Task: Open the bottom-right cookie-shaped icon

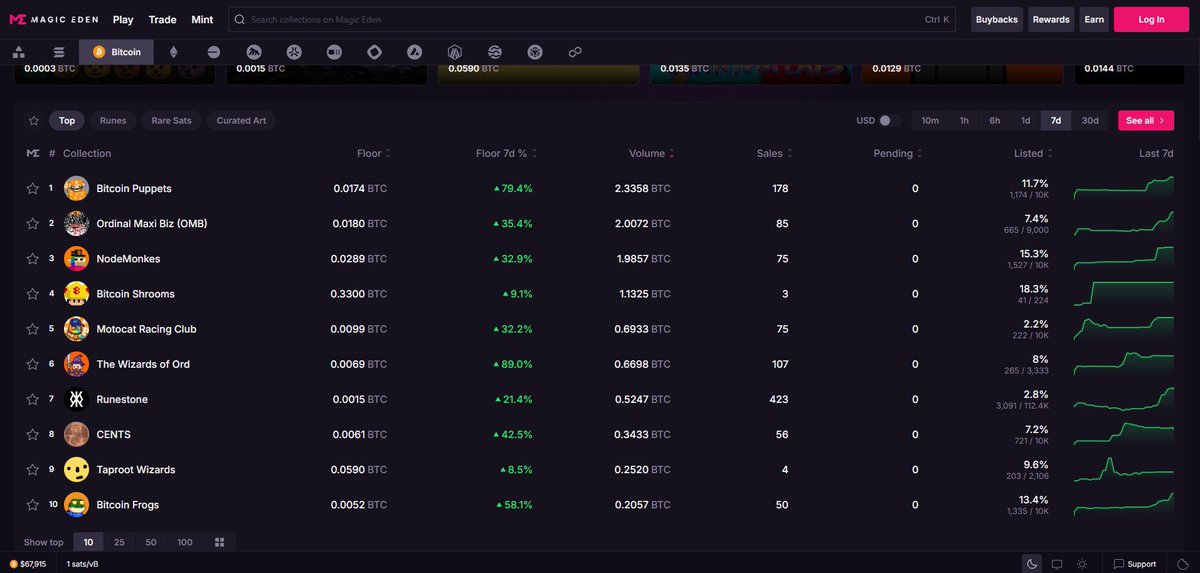Action: coord(1182,564)
